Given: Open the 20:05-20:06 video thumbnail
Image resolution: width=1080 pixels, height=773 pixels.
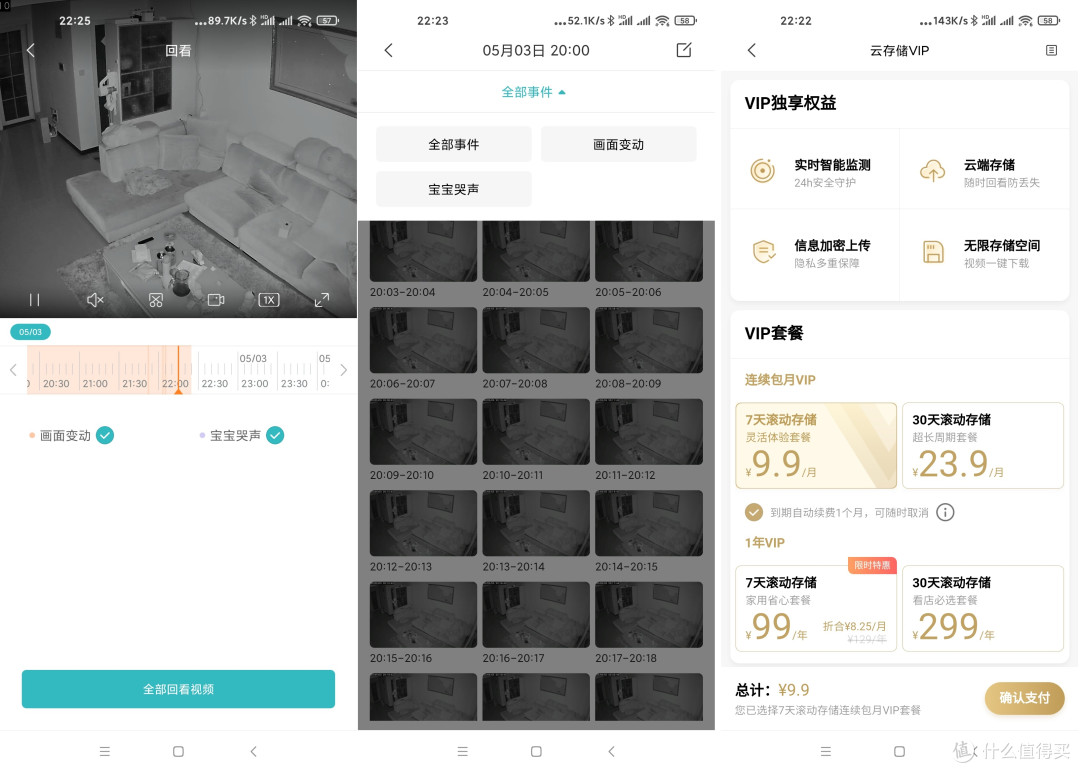Looking at the screenshot, I should point(649,251).
